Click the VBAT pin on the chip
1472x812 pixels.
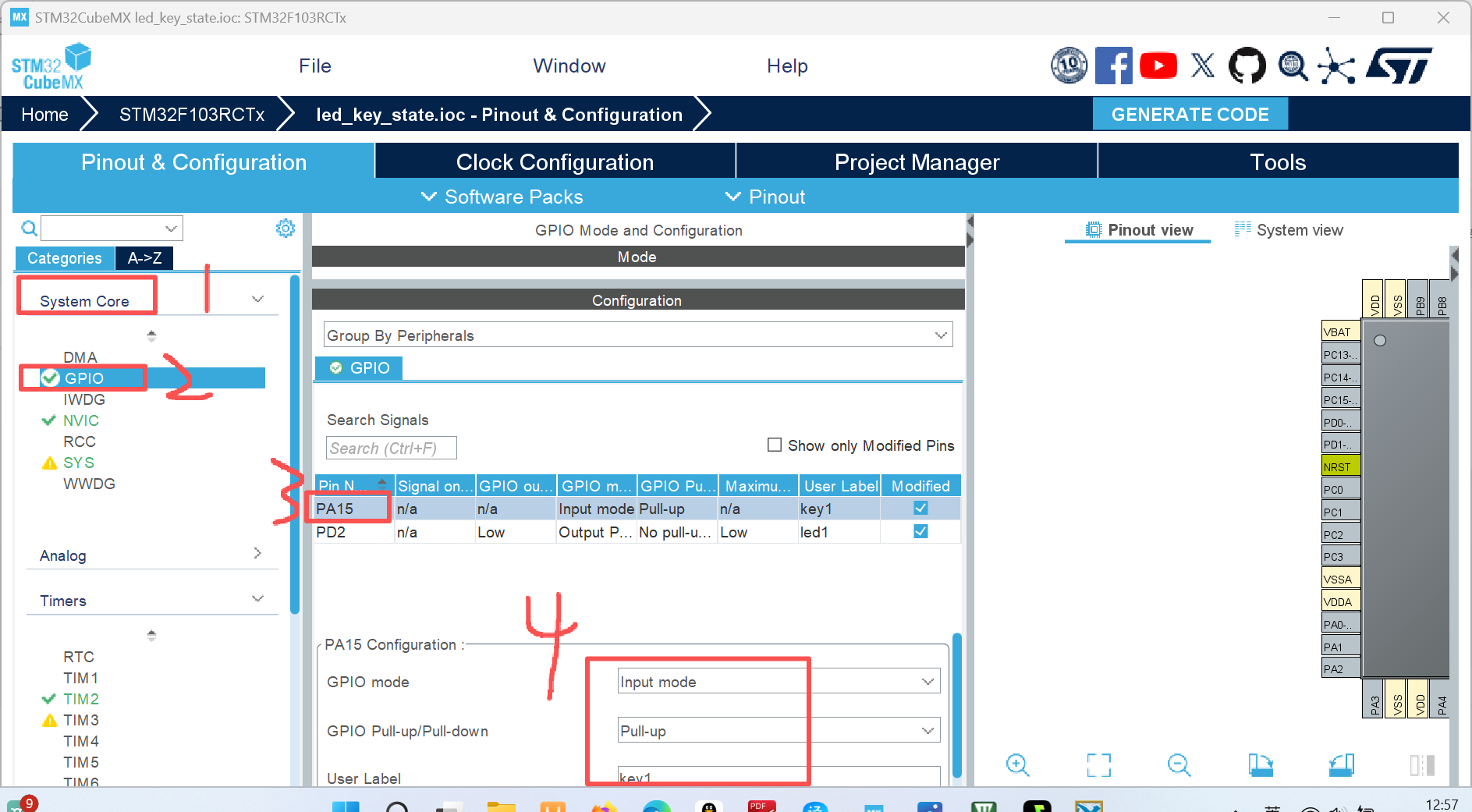point(1340,332)
